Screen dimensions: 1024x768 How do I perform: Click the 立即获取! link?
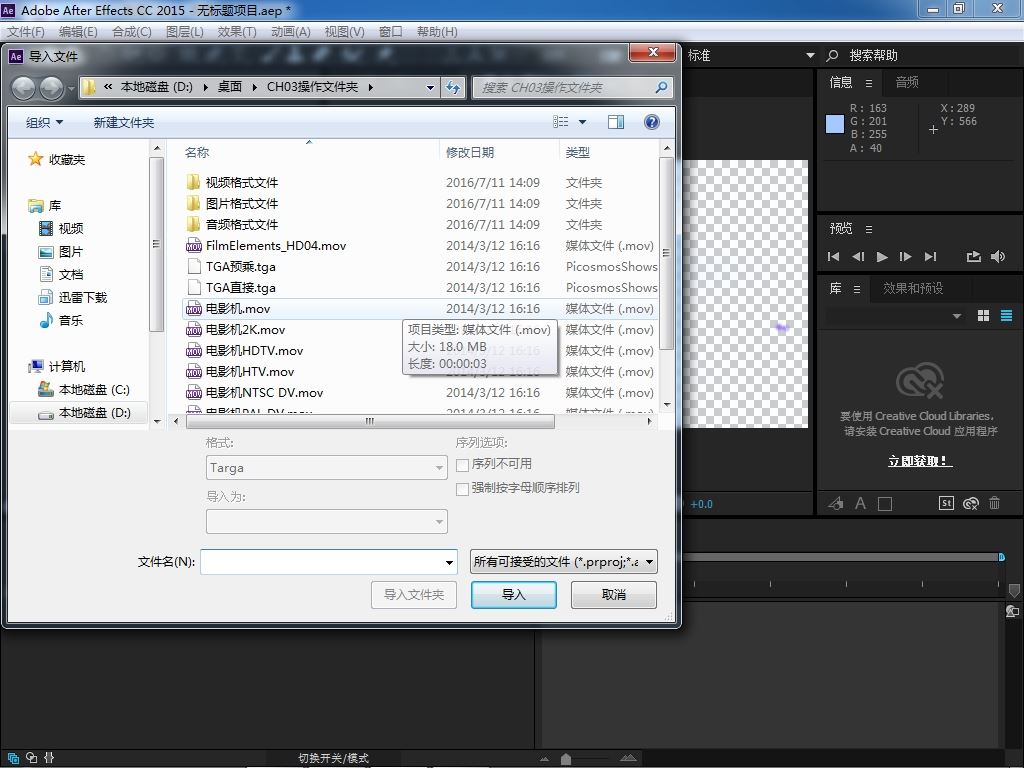tap(920, 461)
